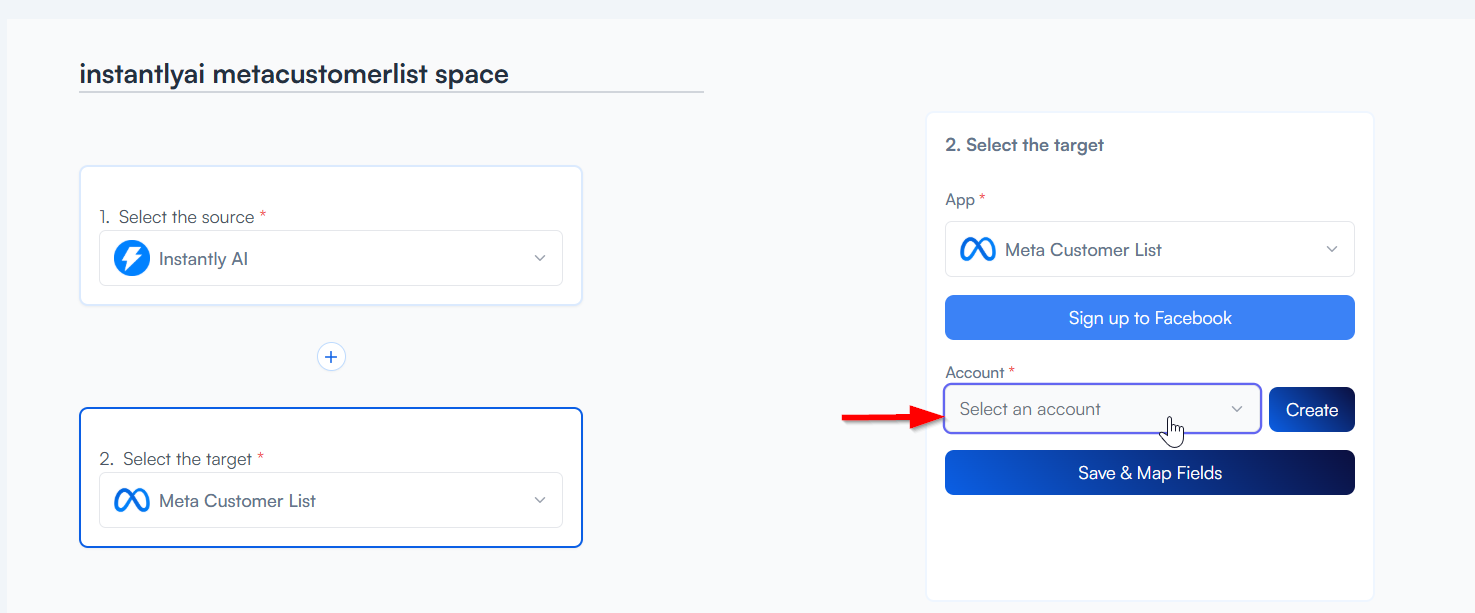The height and width of the screenshot is (613, 1475).
Task: Edit the instantlyai metacustomerlist space title
Action: (x=293, y=74)
